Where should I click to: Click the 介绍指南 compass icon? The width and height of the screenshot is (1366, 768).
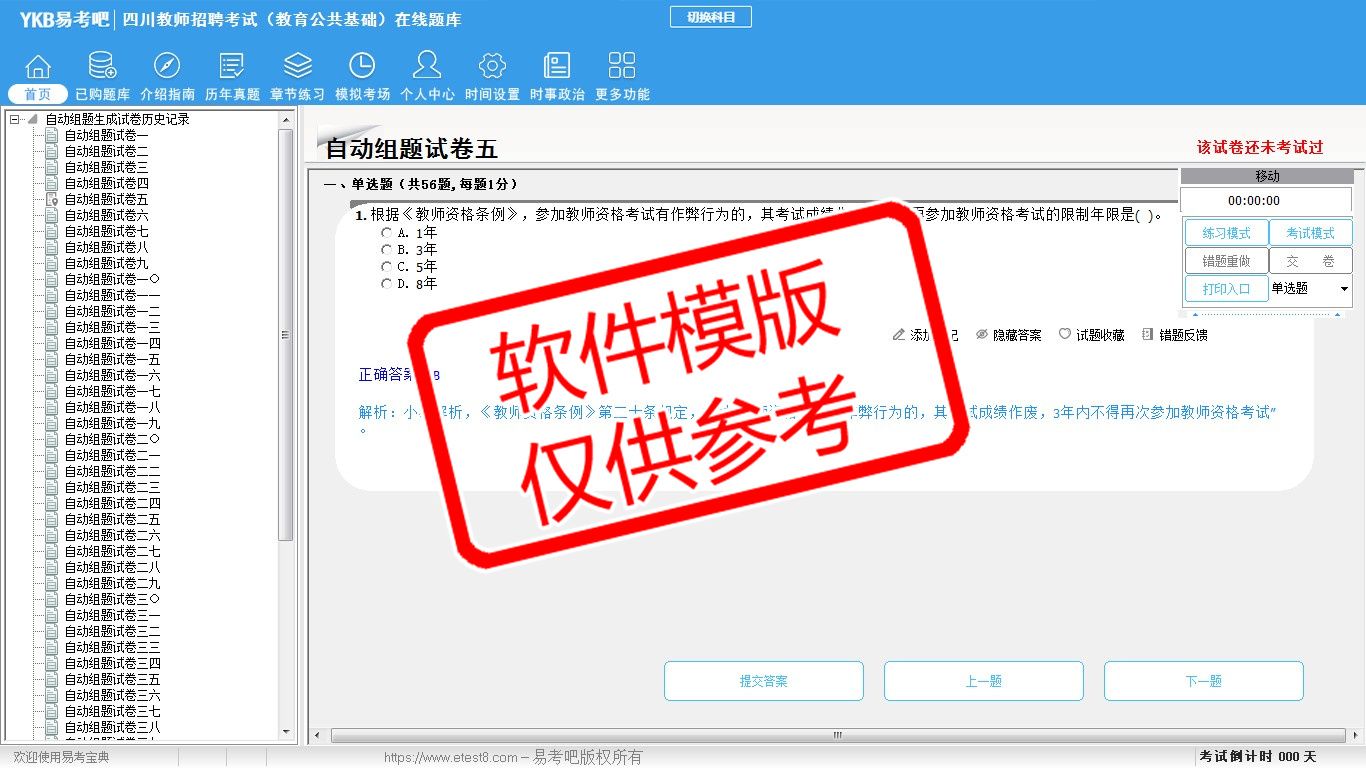pos(167,66)
